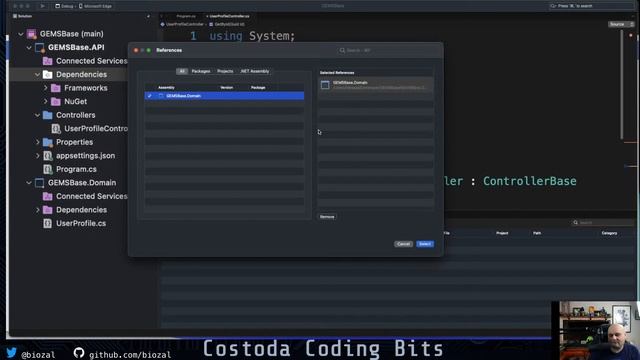Click the Version column header
The image size is (640, 360).
tap(227, 87)
